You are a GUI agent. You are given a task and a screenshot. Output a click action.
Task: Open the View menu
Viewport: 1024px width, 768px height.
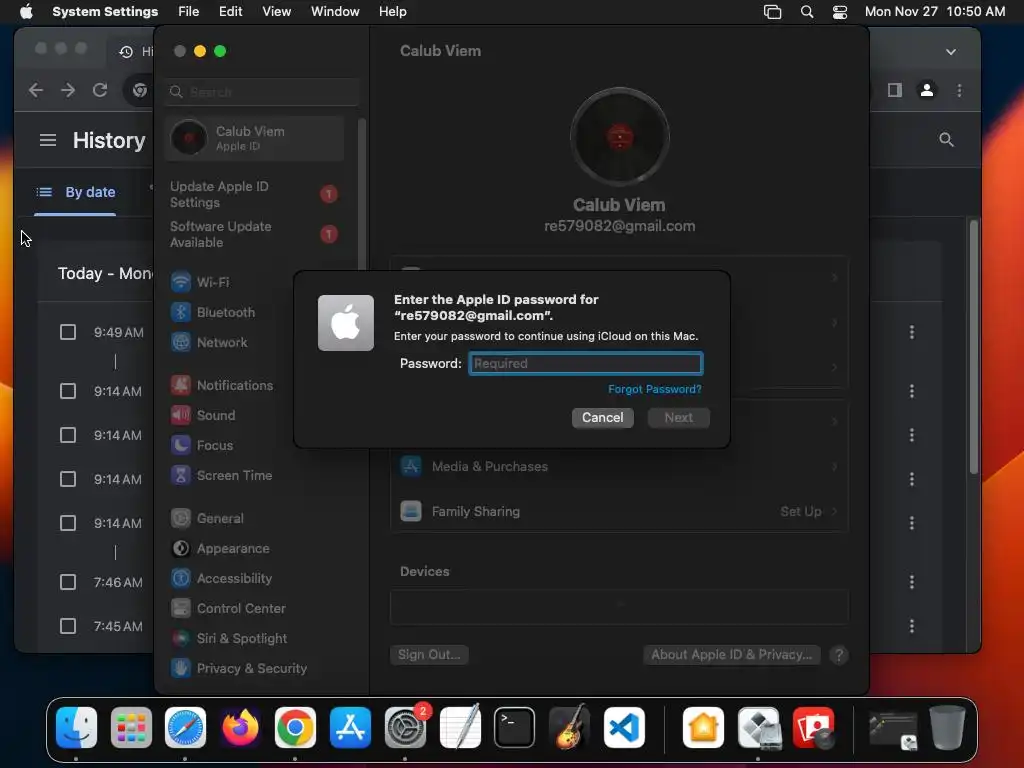pyautogui.click(x=277, y=12)
